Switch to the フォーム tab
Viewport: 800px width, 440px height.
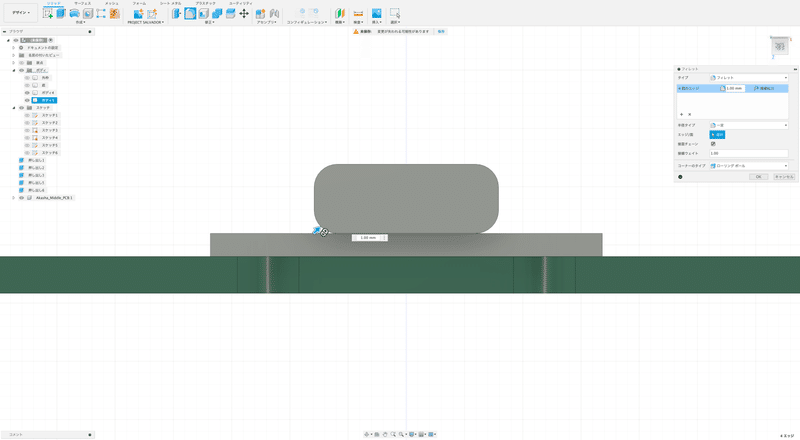pos(139,4)
